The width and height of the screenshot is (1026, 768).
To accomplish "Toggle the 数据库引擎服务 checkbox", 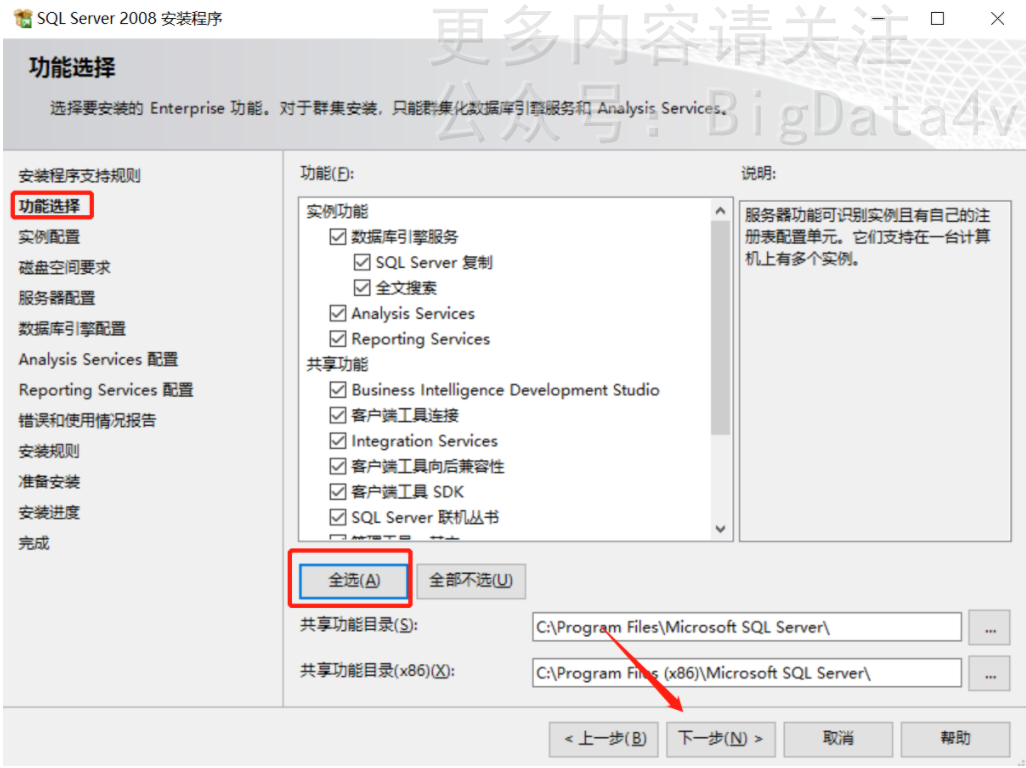I will 338,237.
